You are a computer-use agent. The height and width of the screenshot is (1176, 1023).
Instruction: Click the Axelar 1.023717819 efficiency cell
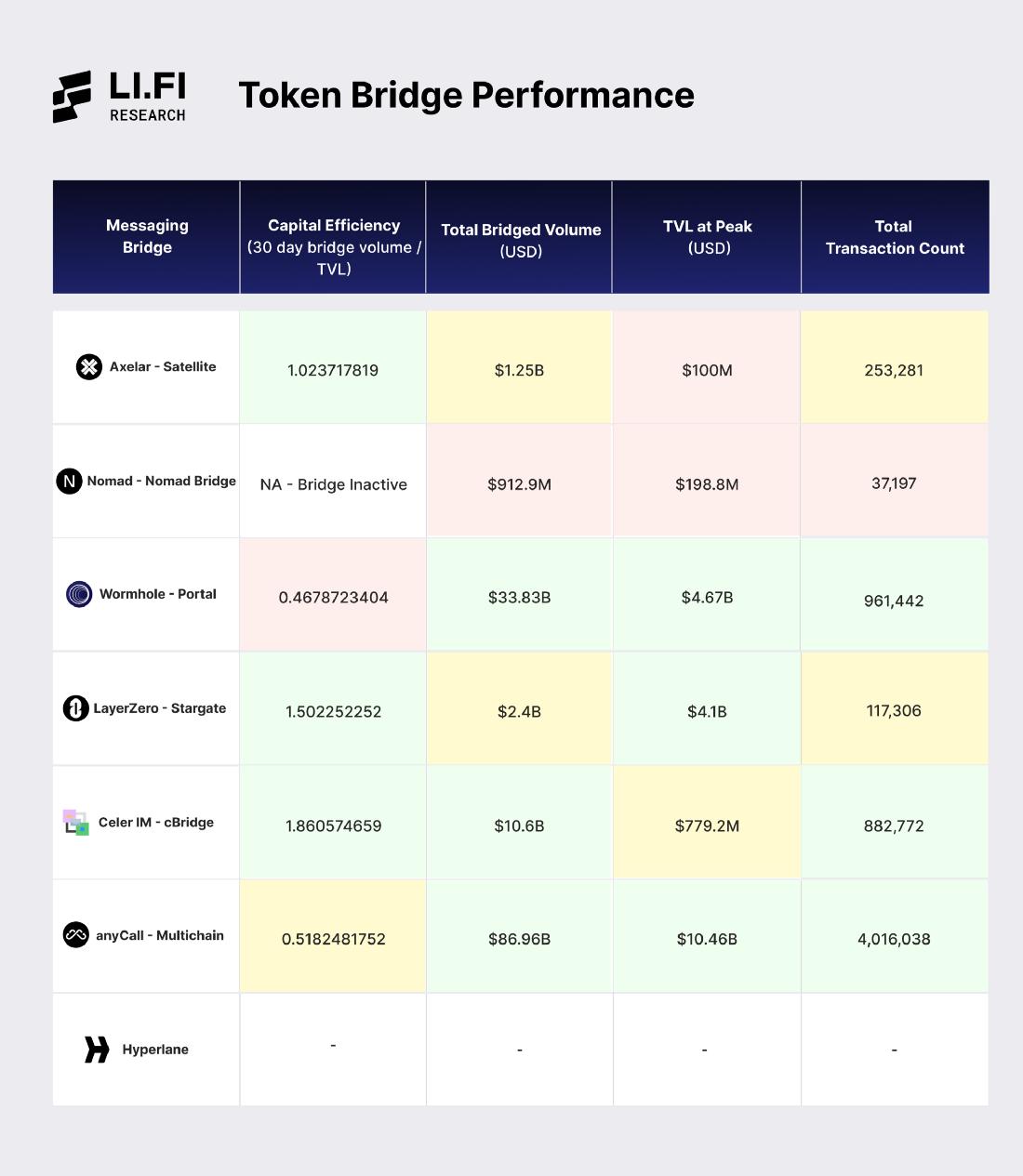pyautogui.click(x=333, y=370)
